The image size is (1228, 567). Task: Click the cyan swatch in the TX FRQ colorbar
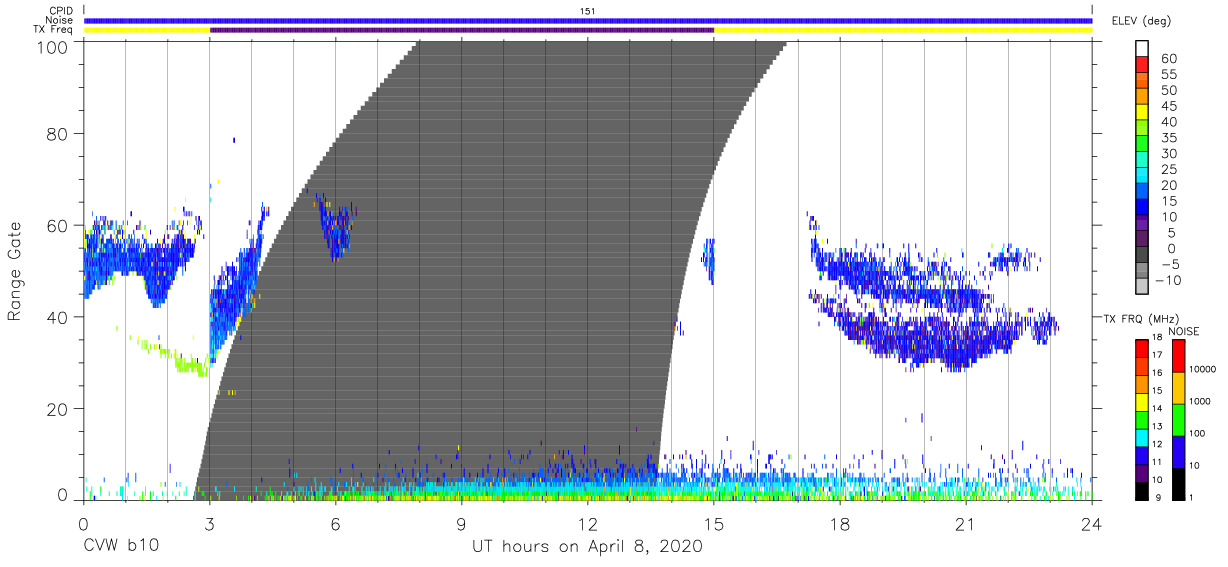(1141, 437)
